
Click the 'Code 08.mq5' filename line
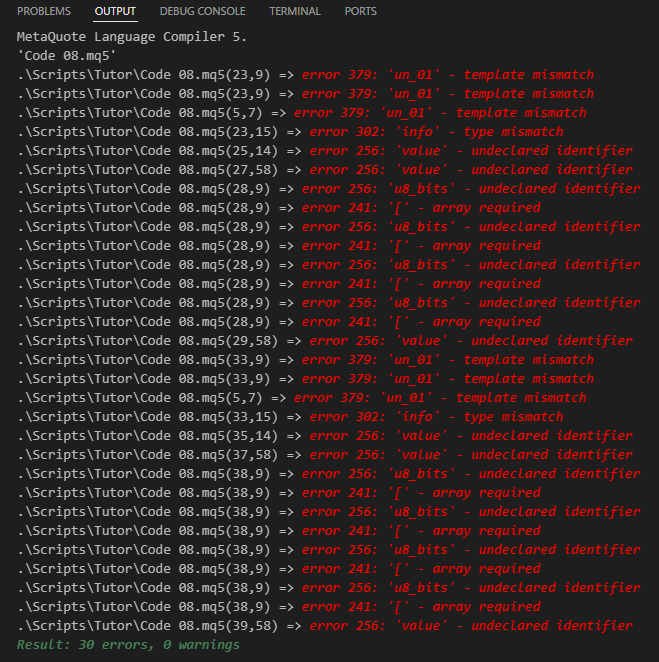pyautogui.click(x=66, y=56)
